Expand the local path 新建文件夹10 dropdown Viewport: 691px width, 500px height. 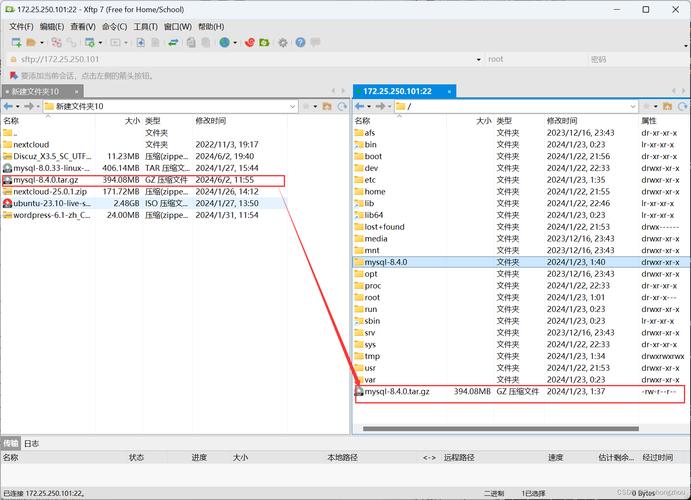[293, 106]
